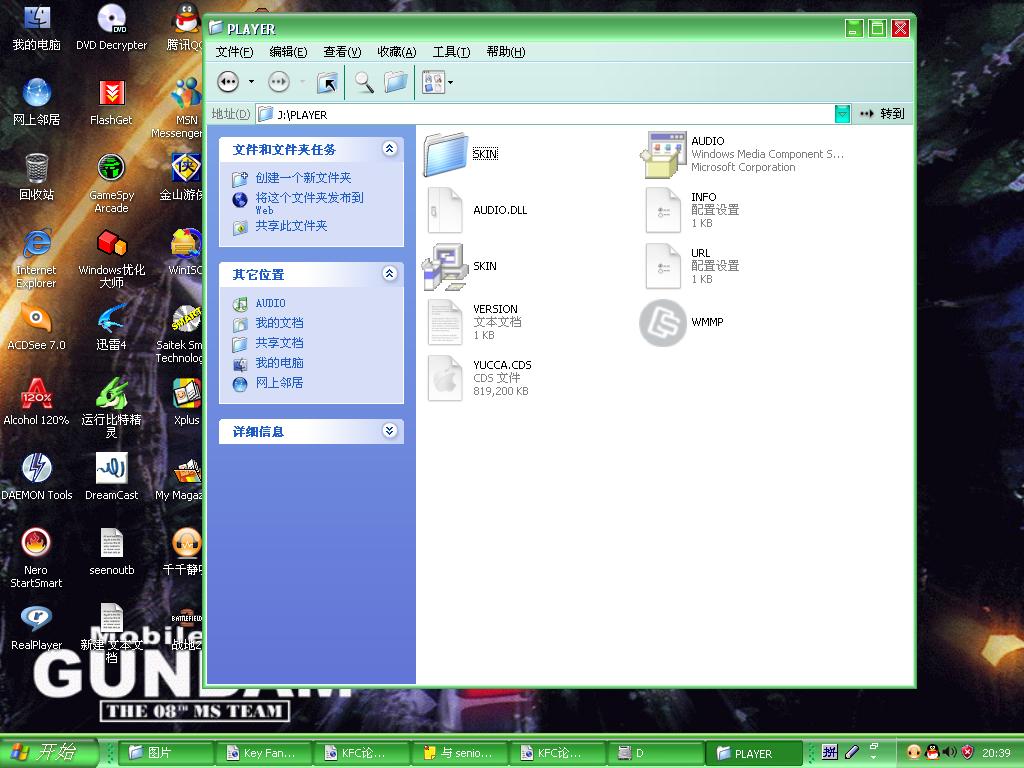Open 回收站 recycle bin icon

pos(37,177)
